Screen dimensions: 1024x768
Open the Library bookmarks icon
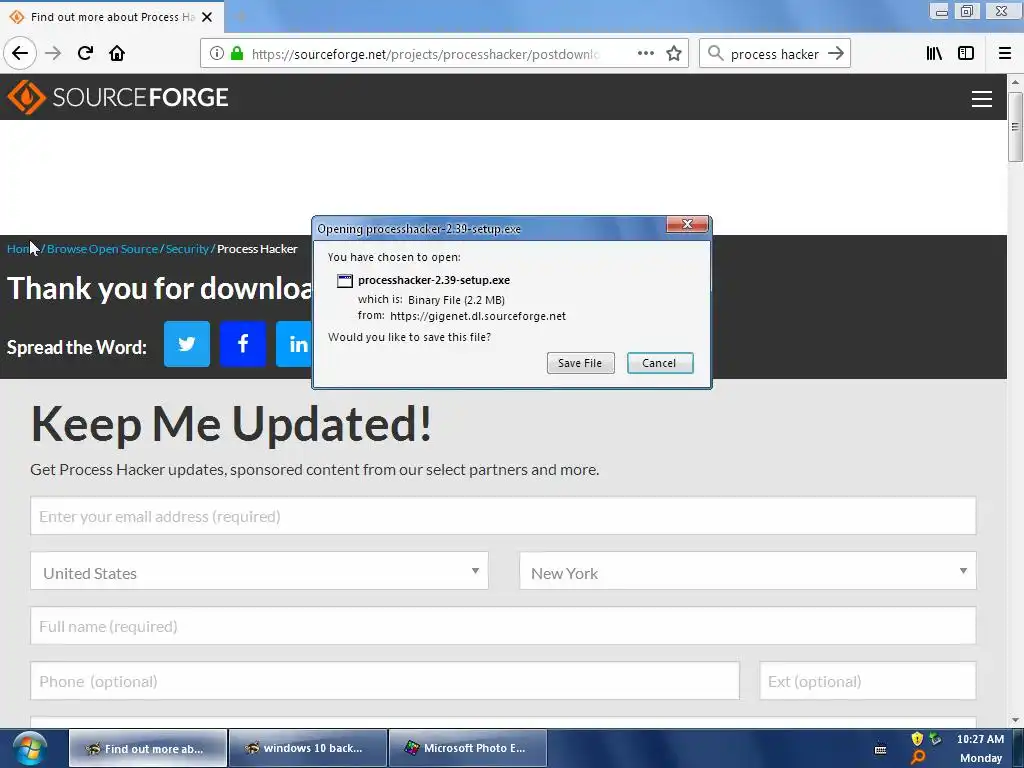(934, 54)
